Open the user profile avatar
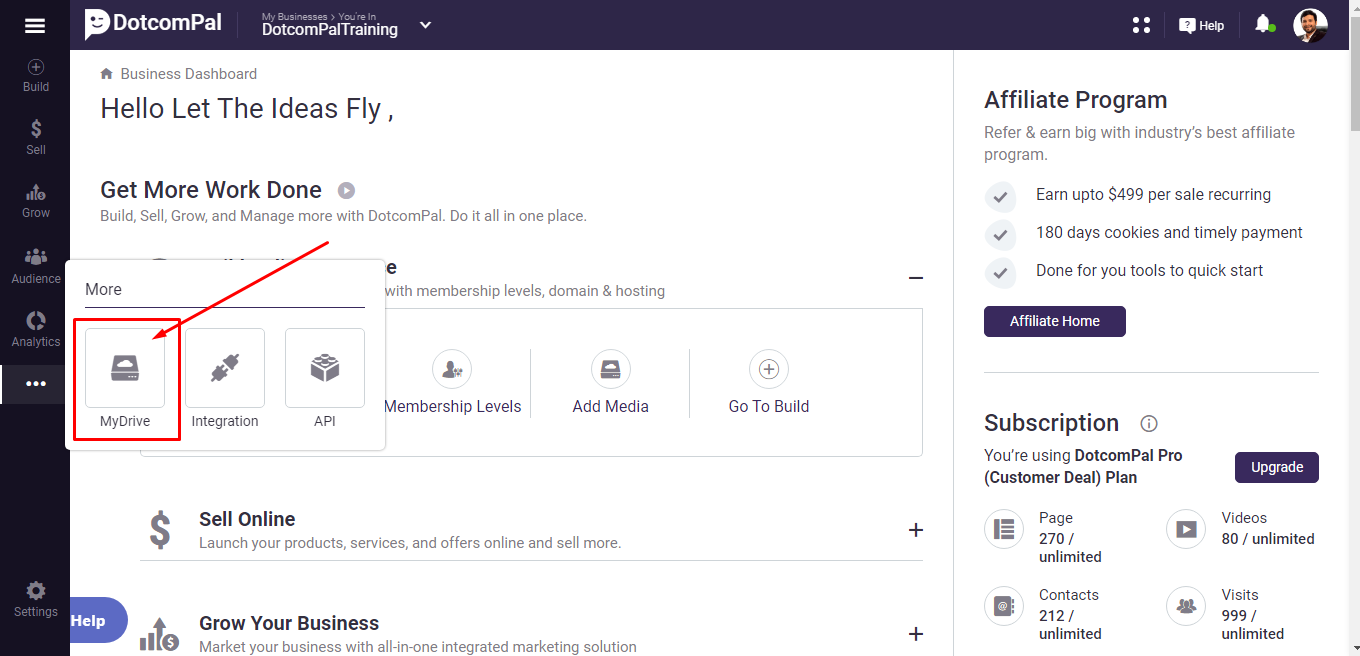Screen dimensions: 1360x656 1310,25
